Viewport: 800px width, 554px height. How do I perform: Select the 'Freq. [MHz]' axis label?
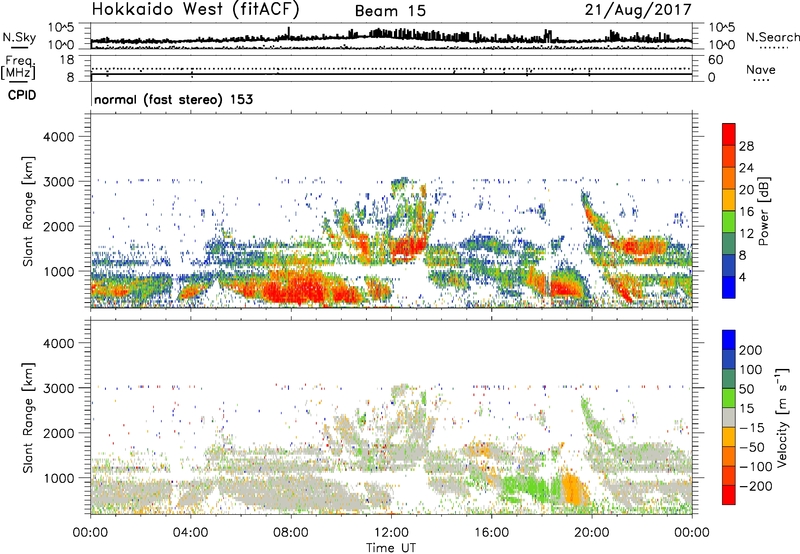[x=19, y=67]
